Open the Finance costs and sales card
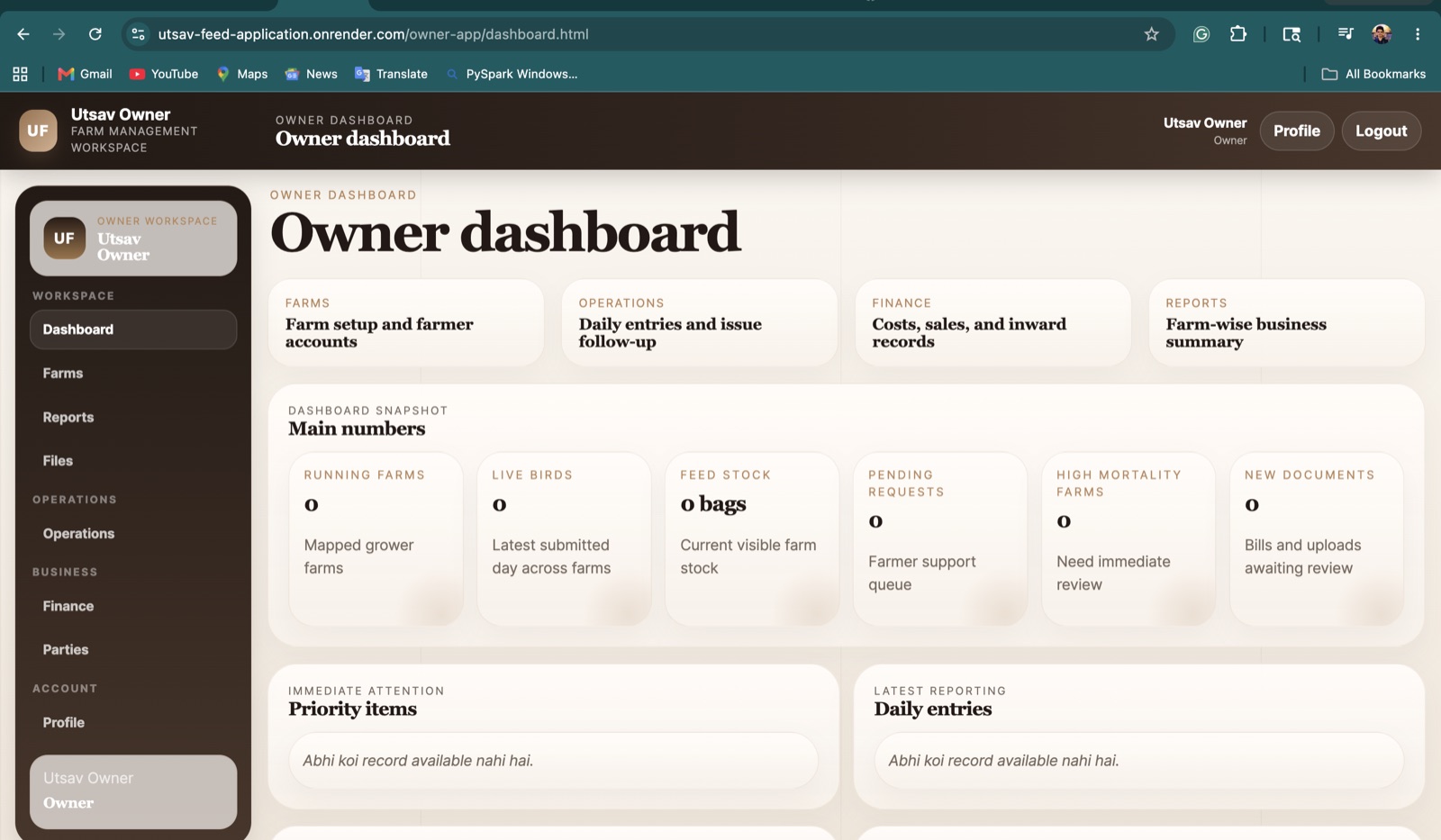1441x840 pixels. coord(993,323)
